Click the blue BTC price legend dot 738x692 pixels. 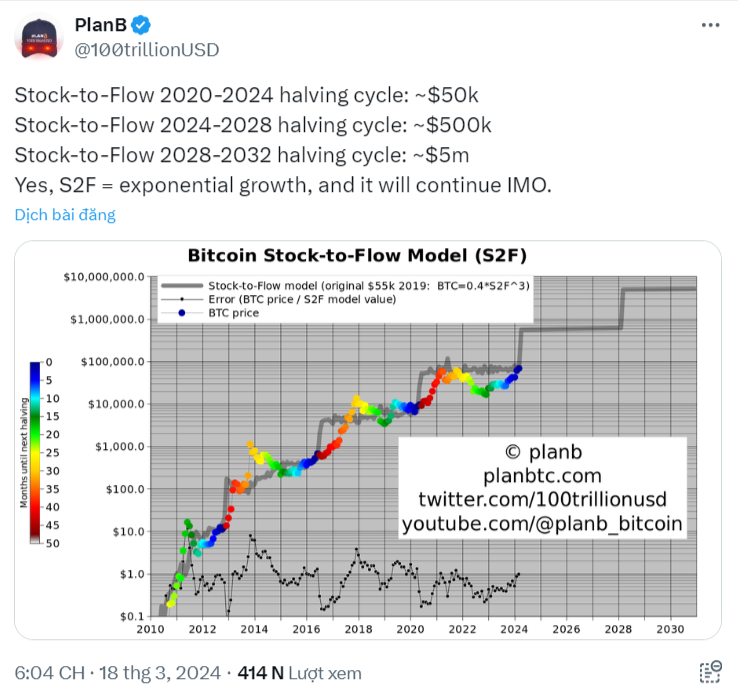click(182, 313)
